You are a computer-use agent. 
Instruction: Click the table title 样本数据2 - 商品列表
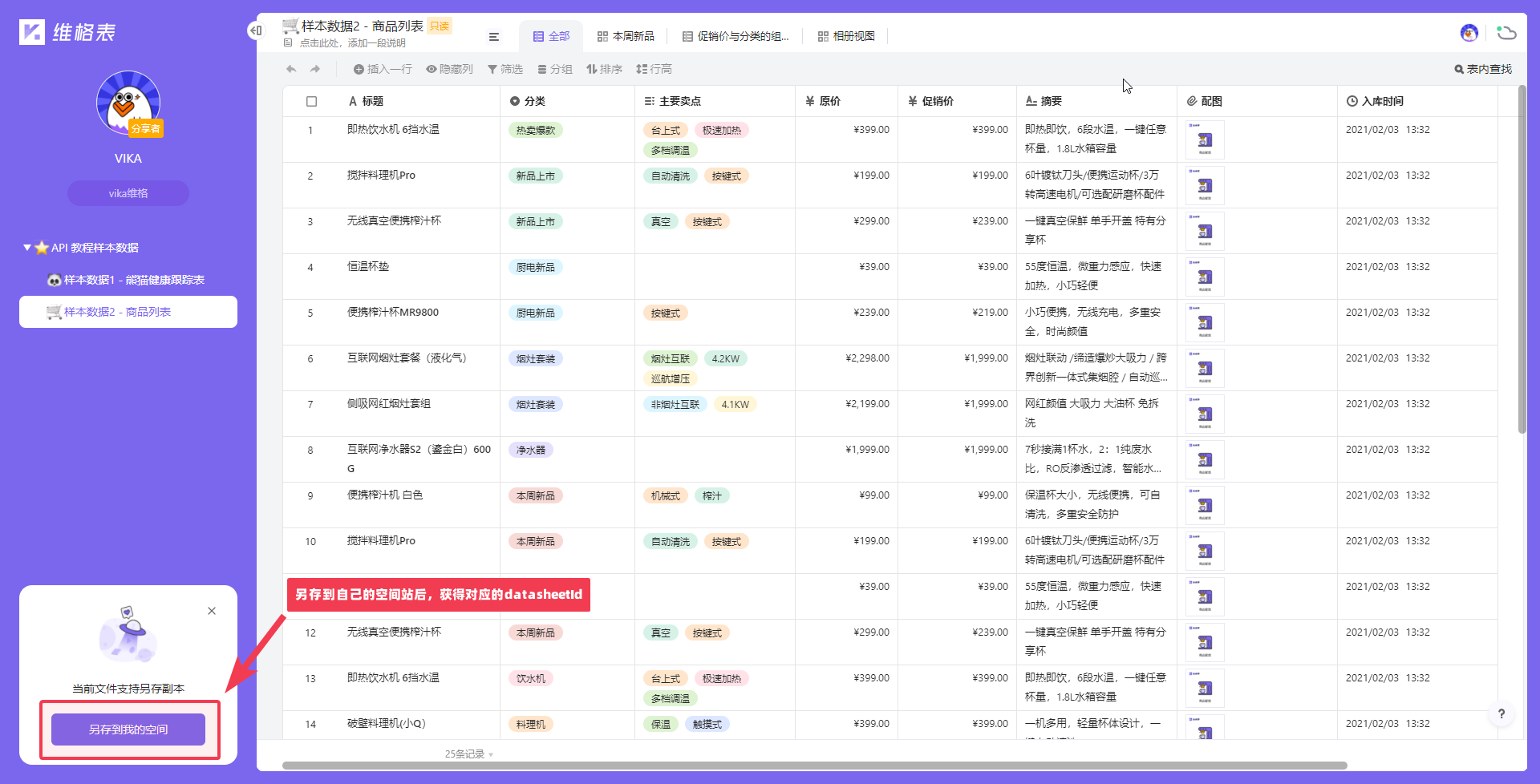363,26
